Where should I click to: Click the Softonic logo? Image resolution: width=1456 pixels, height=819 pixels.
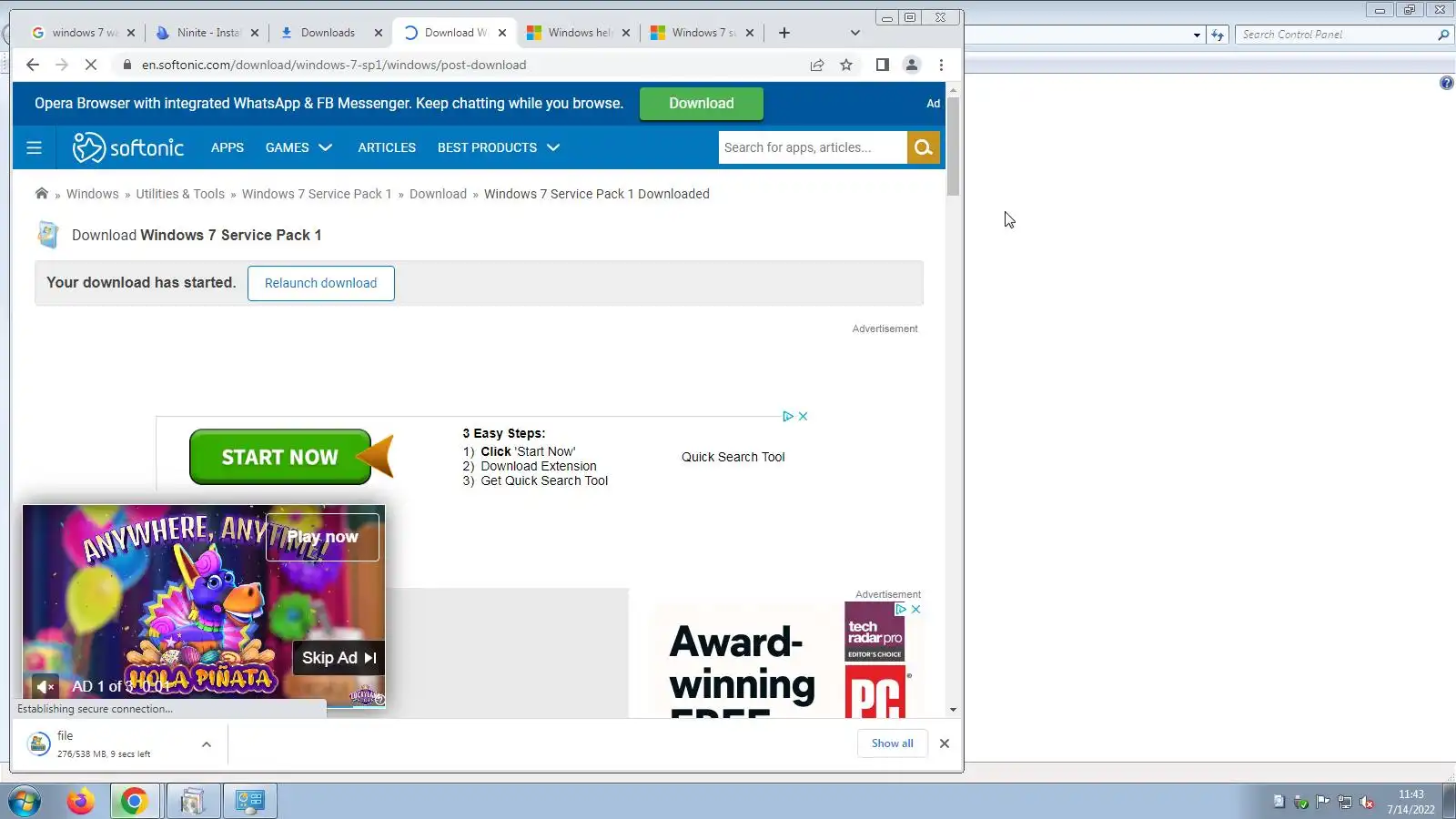tap(128, 147)
